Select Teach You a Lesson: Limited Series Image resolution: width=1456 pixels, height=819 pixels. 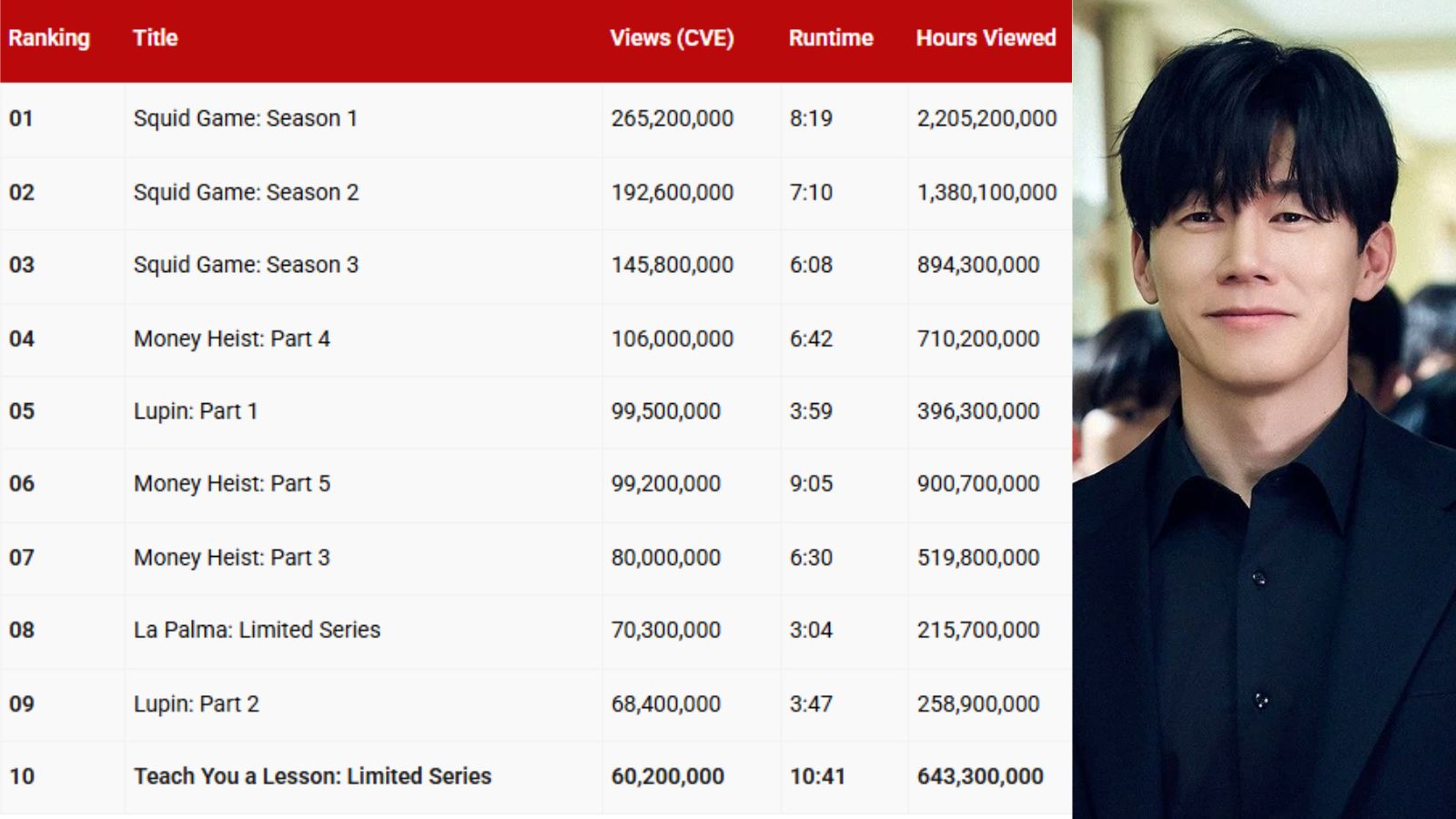pyautogui.click(x=313, y=776)
